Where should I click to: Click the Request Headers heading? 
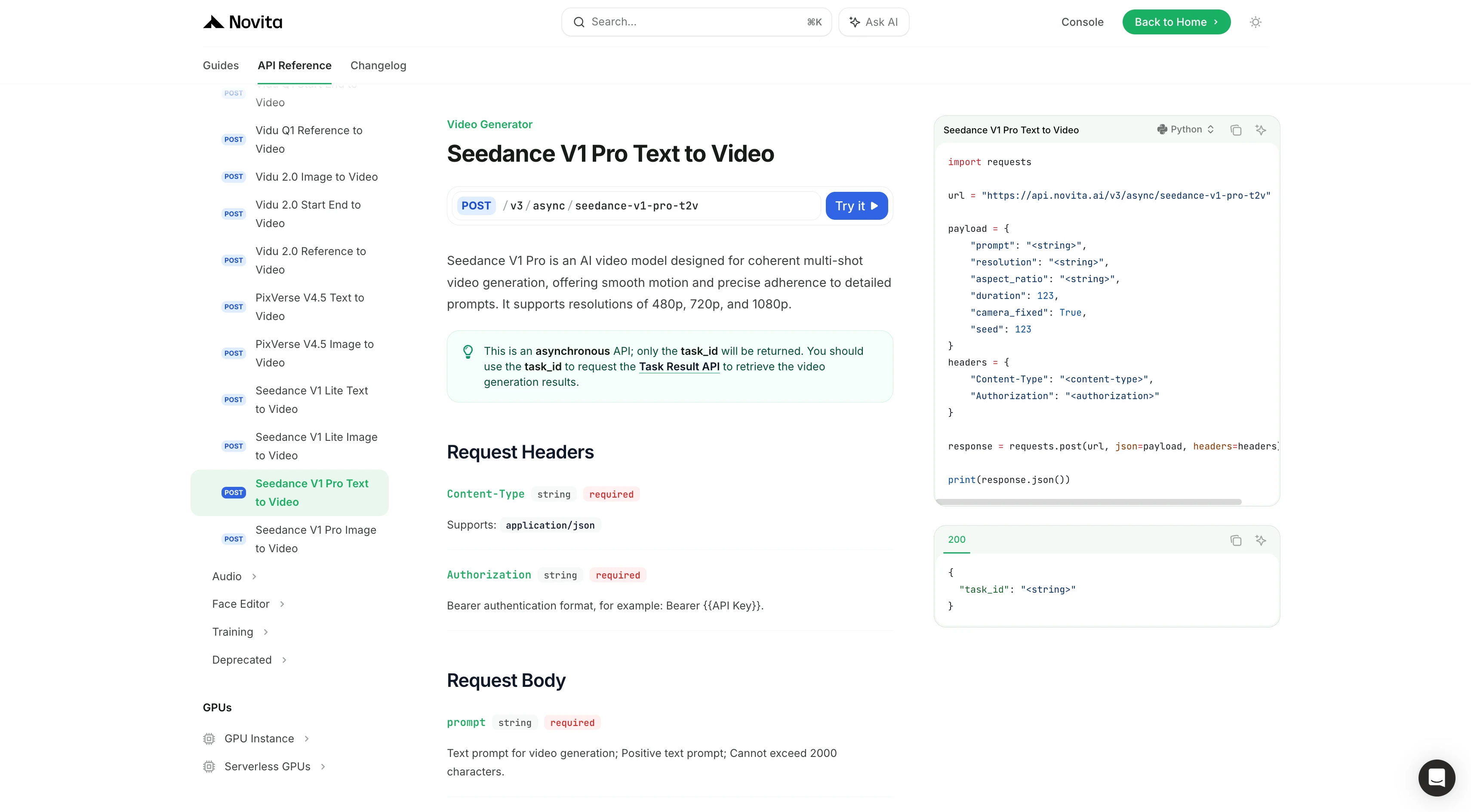pos(520,452)
